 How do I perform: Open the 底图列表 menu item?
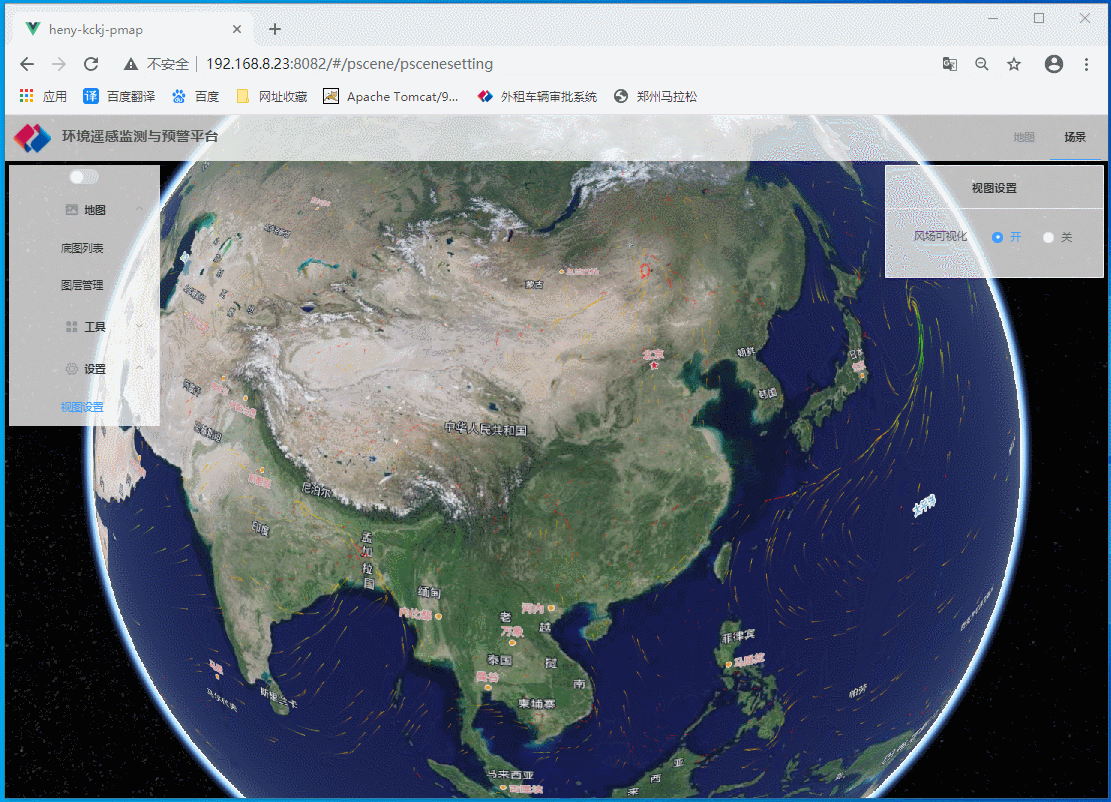pos(82,248)
